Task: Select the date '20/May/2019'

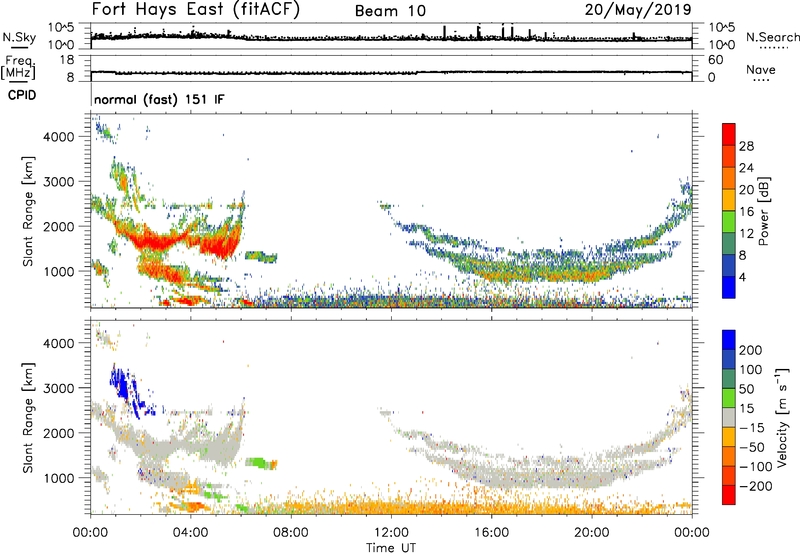Action: click(638, 10)
